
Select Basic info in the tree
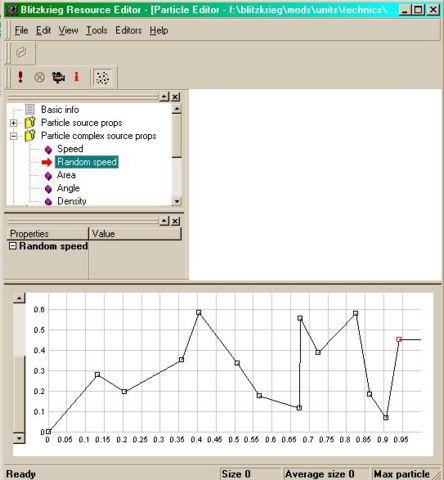[60, 109]
